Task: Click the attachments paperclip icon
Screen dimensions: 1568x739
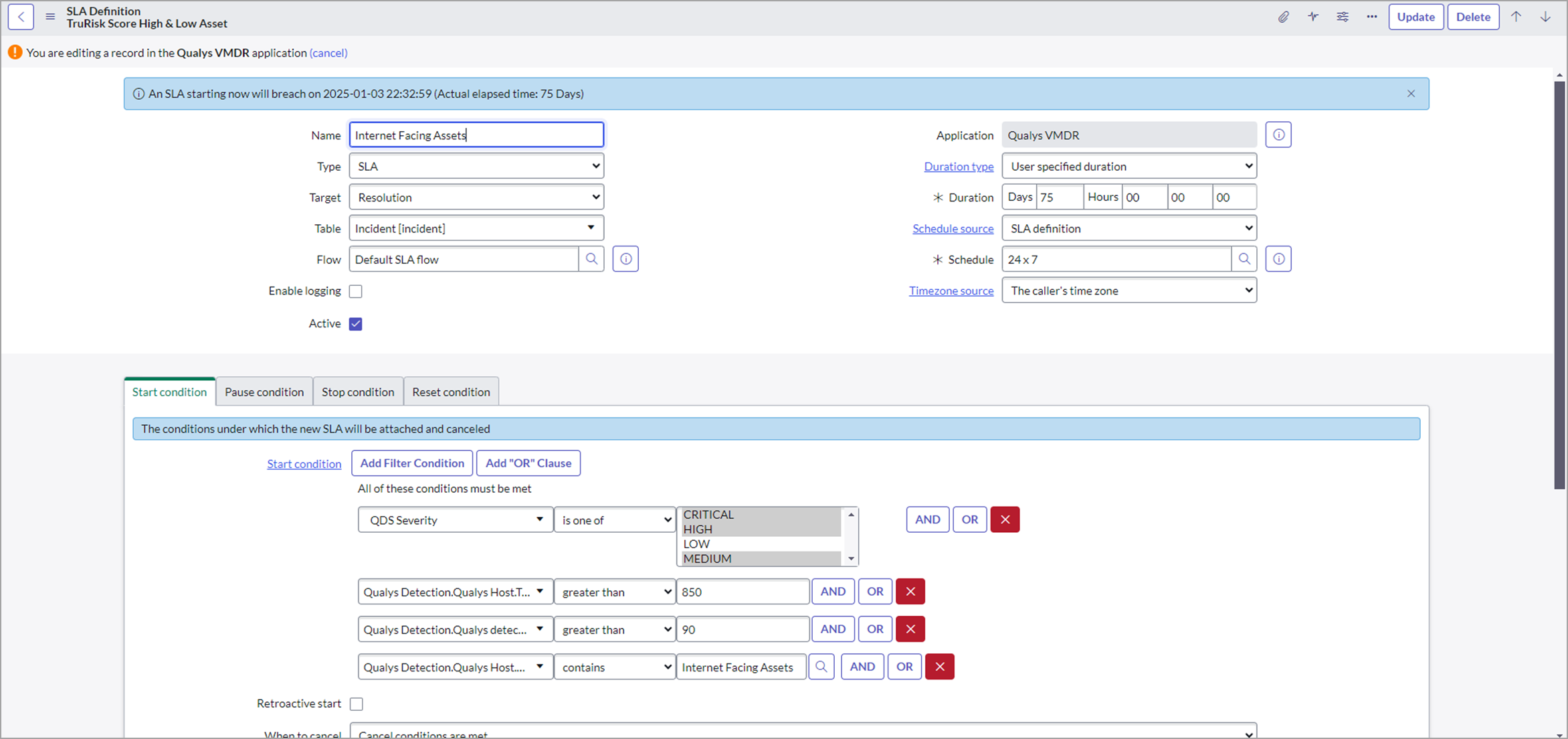Action: [1283, 17]
